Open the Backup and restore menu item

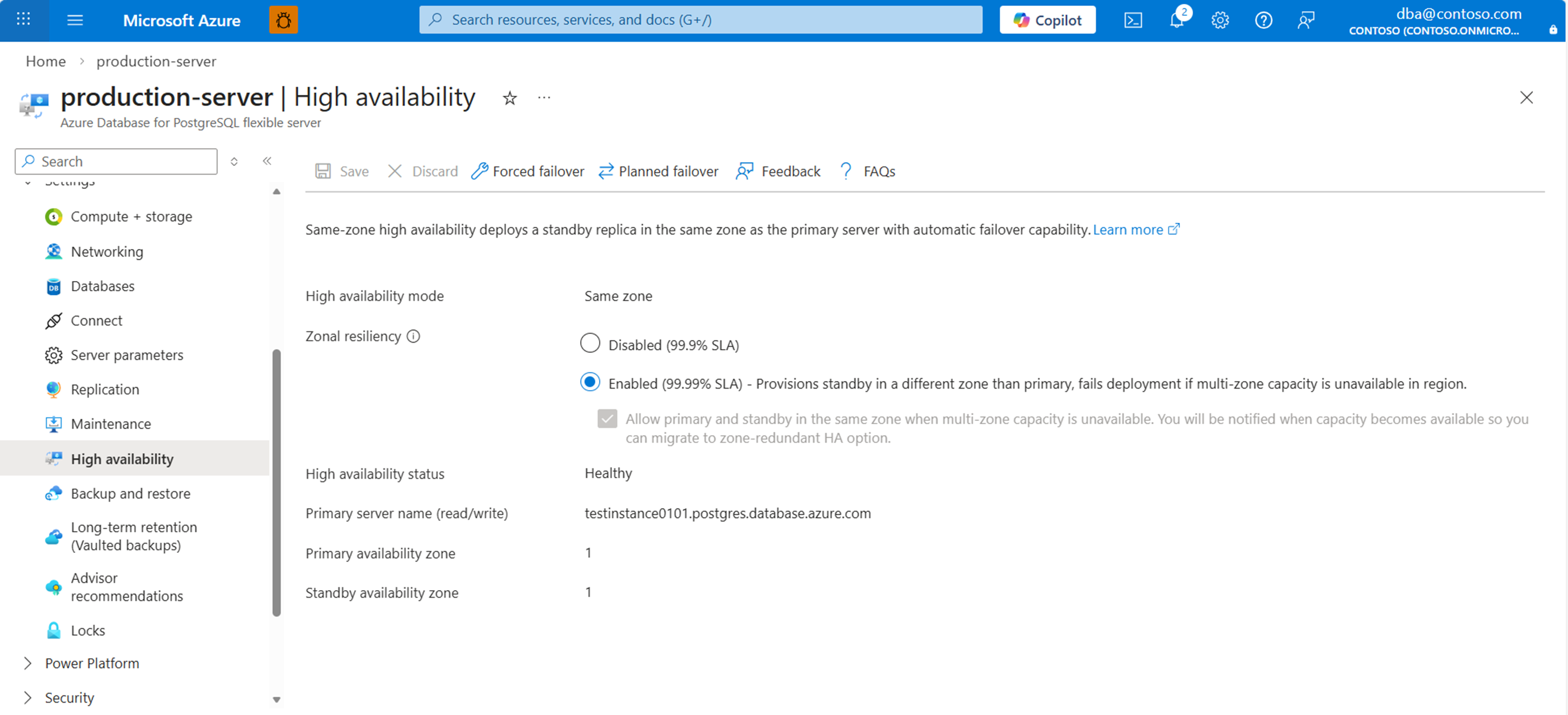click(x=130, y=493)
